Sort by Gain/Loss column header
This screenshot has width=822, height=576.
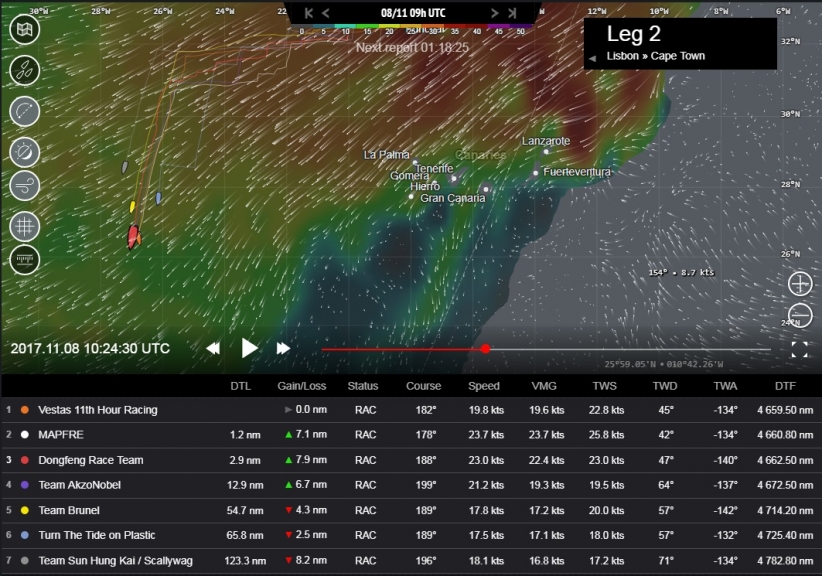[x=301, y=386]
